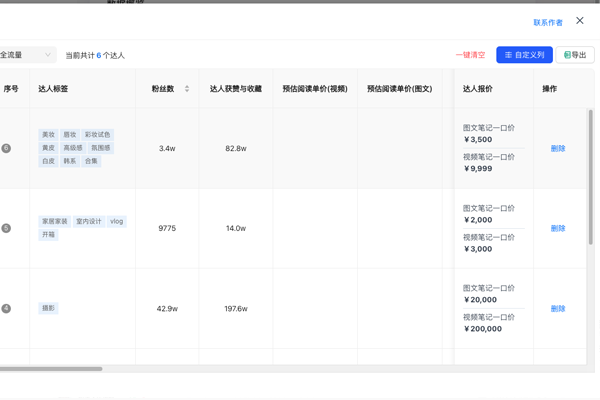Open the 全流量 dropdown

coord(25,55)
